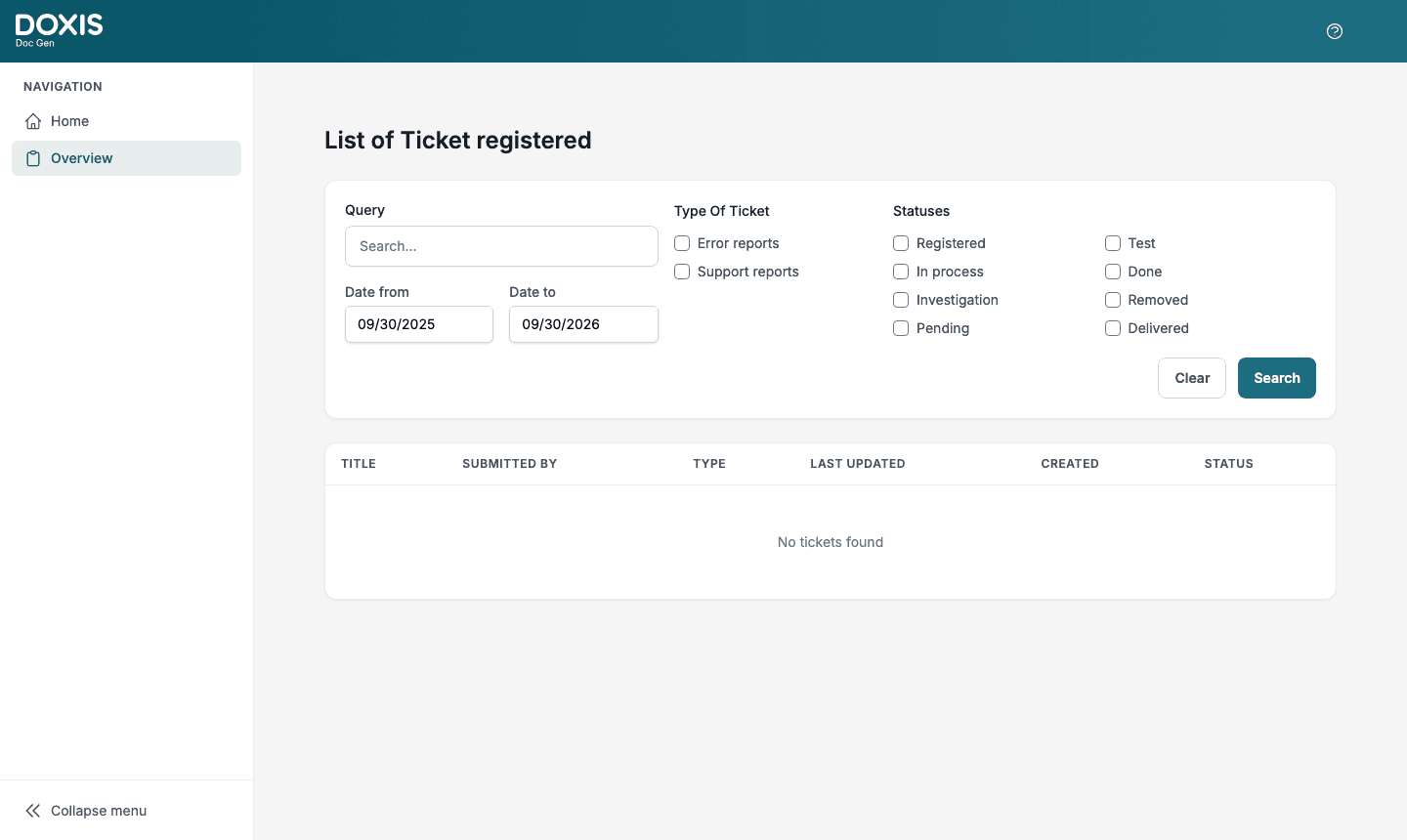This screenshot has height=840, width=1407.
Task: Click the STATUS column header
Action: [1228, 464]
